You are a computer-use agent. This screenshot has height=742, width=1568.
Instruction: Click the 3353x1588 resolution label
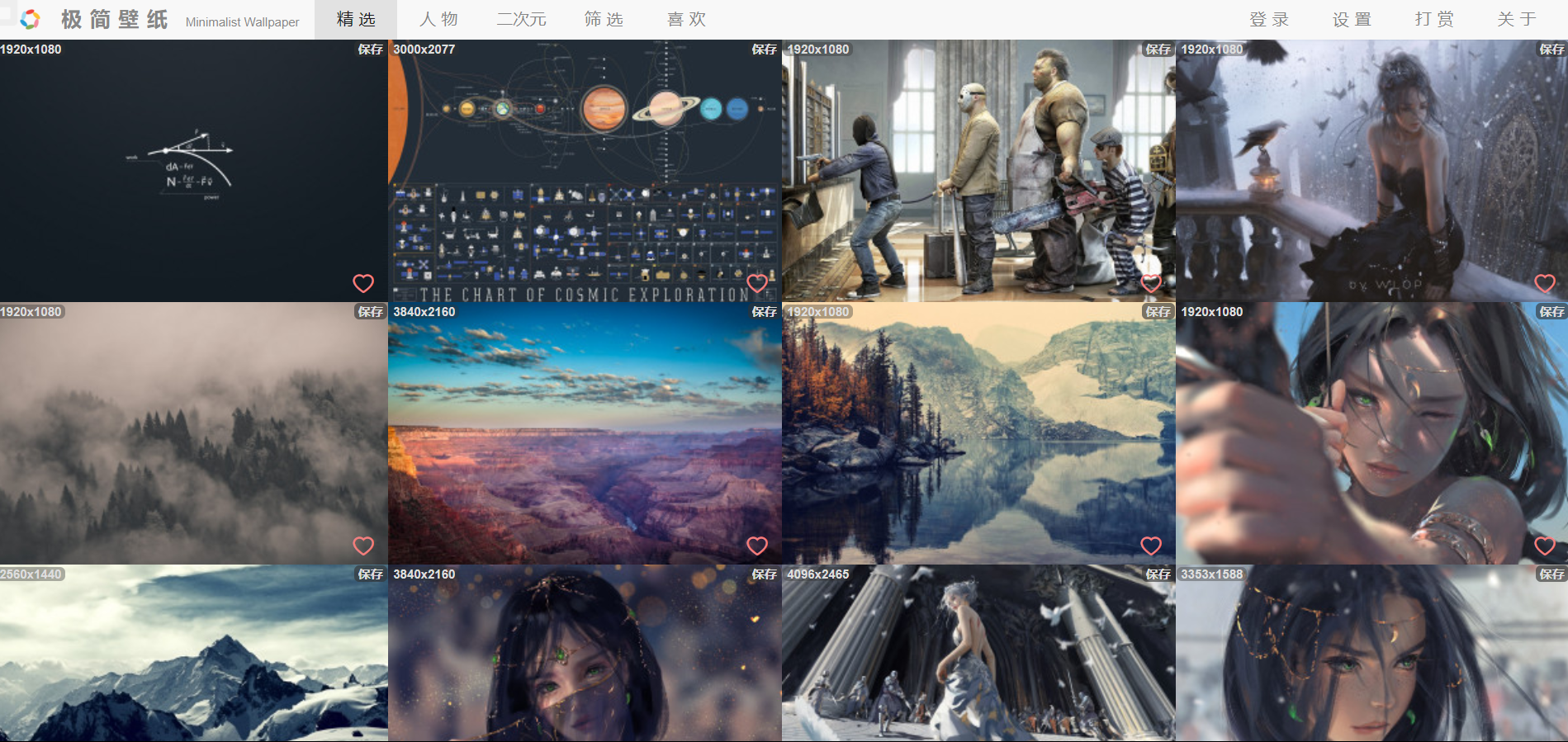pos(1212,574)
